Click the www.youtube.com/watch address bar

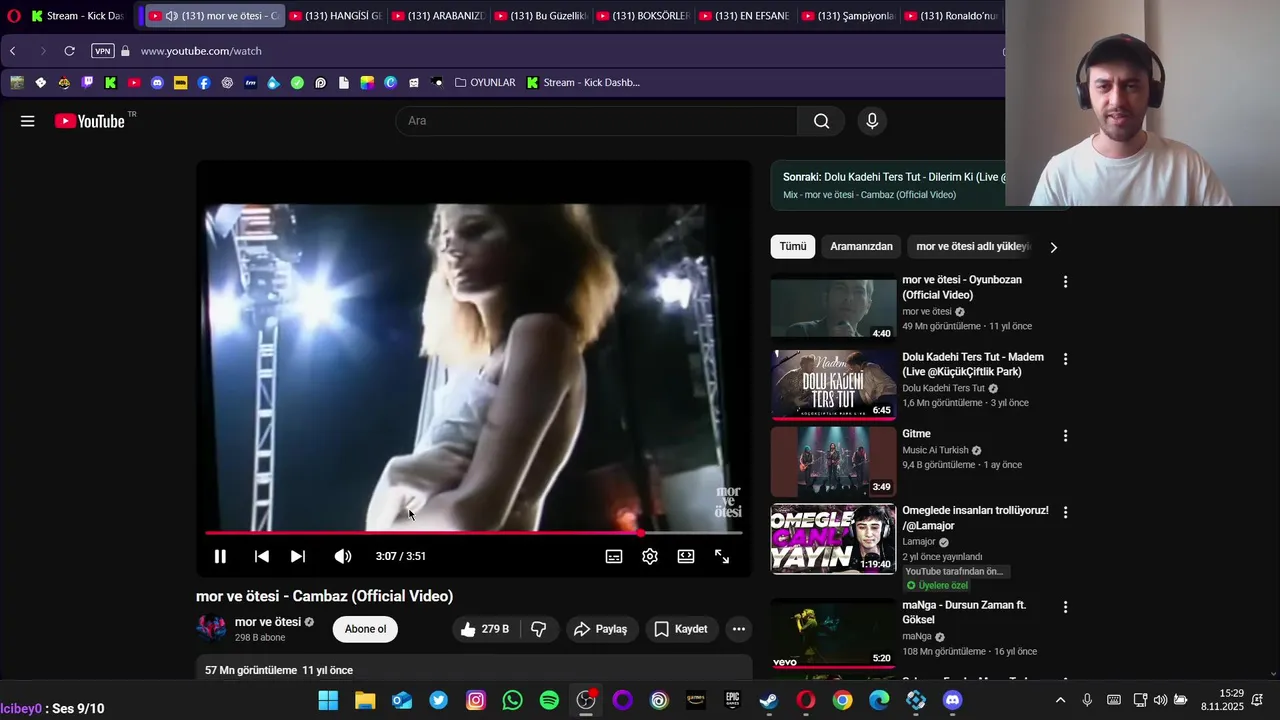click(201, 51)
